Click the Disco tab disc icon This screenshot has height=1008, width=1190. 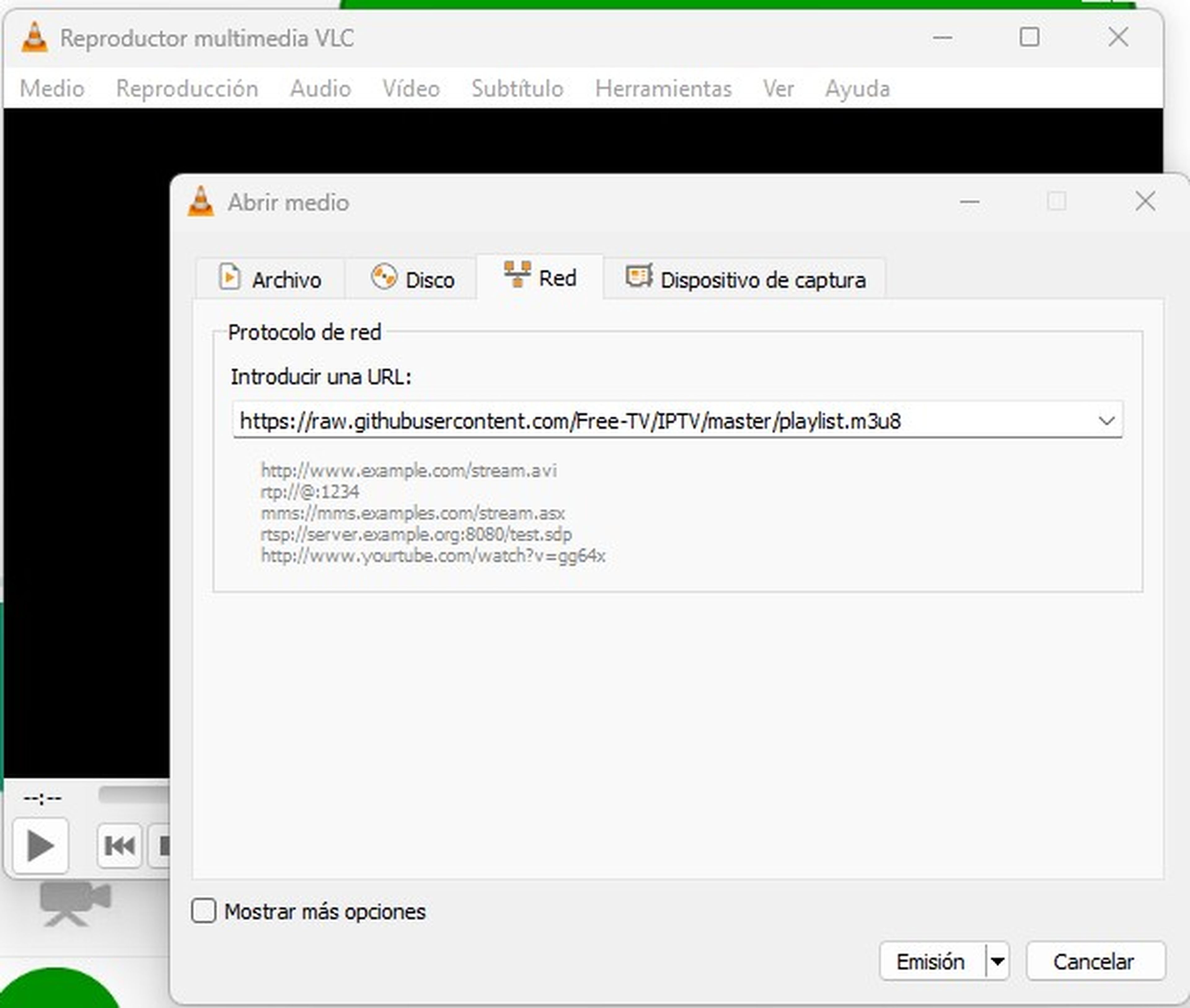click(x=384, y=277)
